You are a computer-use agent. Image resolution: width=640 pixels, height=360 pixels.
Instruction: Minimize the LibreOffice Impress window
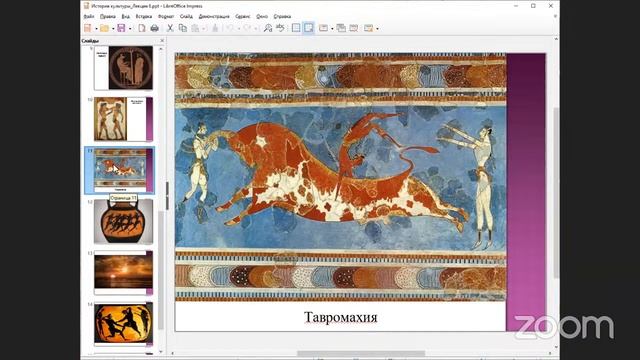point(516,6)
